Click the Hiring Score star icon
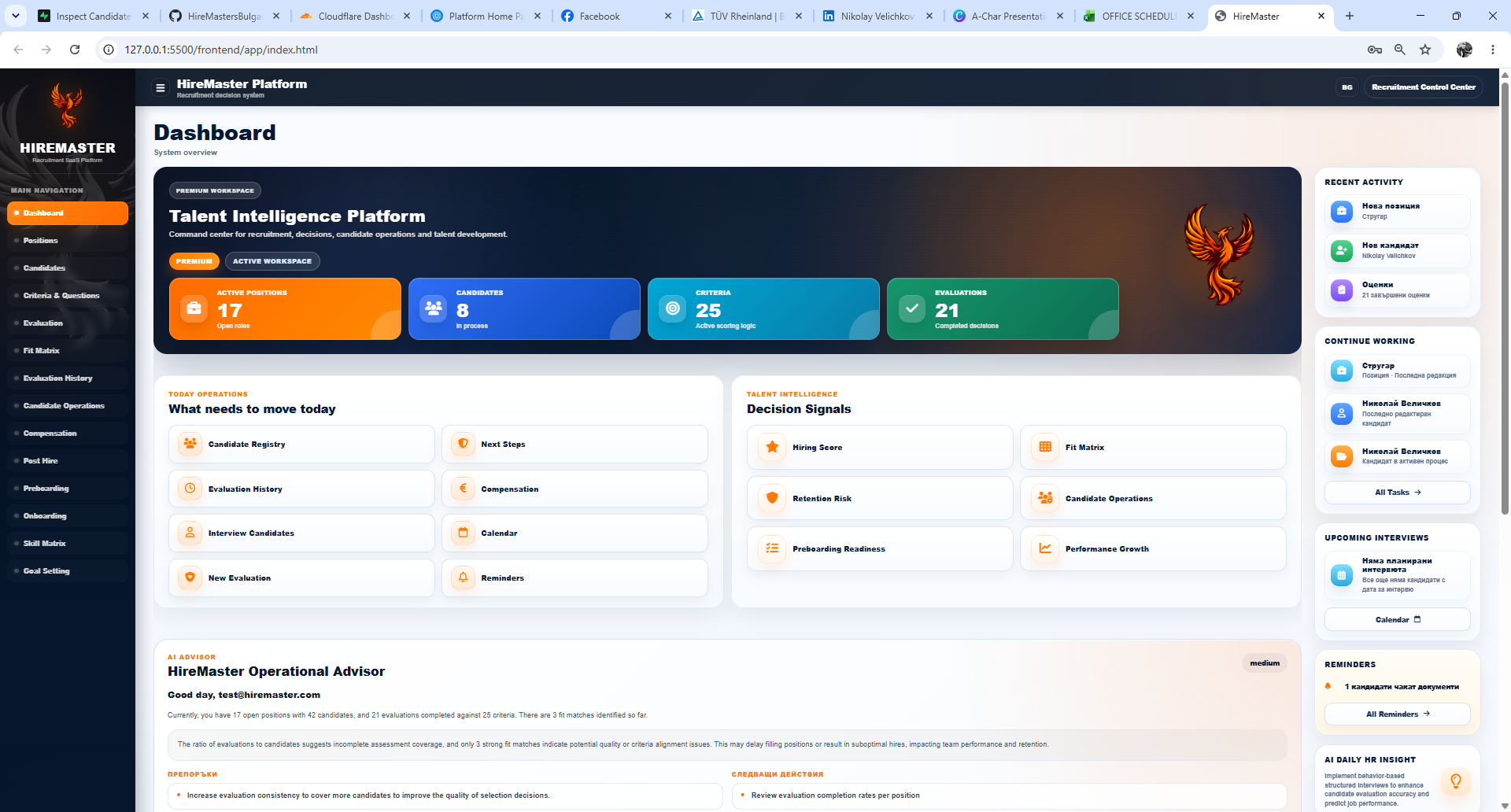Image resolution: width=1511 pixels, height=812 pixels. coord(773,447)
